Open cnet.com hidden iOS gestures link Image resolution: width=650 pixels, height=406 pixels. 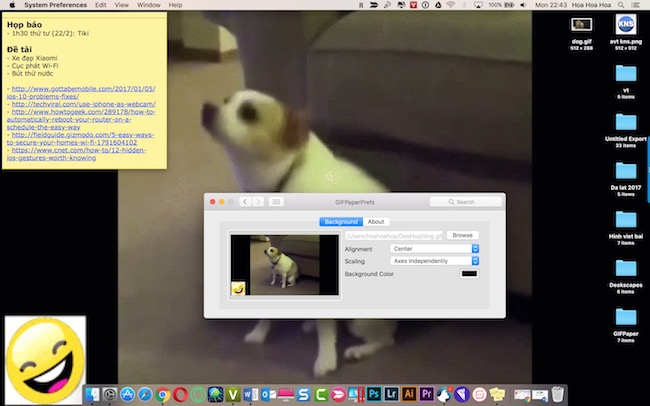(x=76, y=154)
